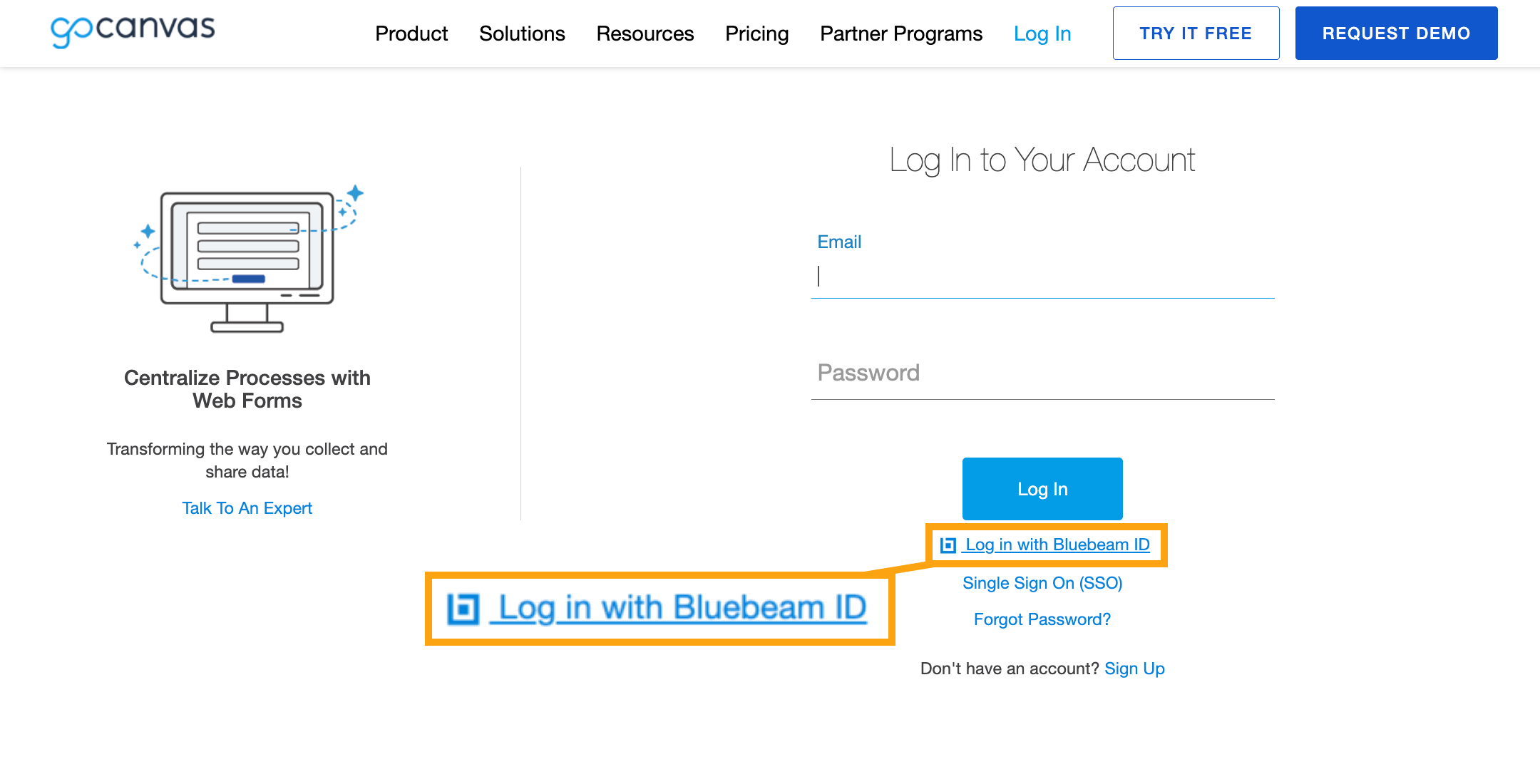Image resolution: width=1540 pixels, height=784 pixels.
Task: Open the Solutions navigation dropdown
Action: click(522, 33)
